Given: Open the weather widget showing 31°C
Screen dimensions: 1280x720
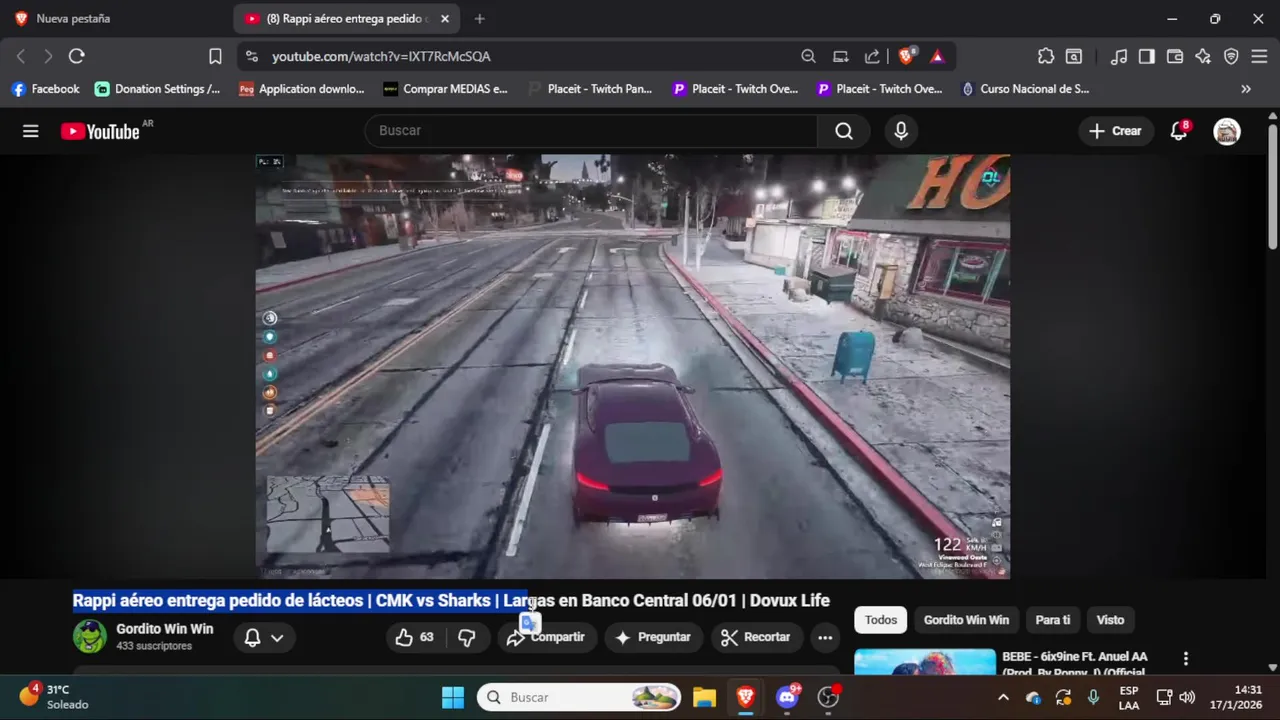Looking at the screenshot, I should point(55,697).
